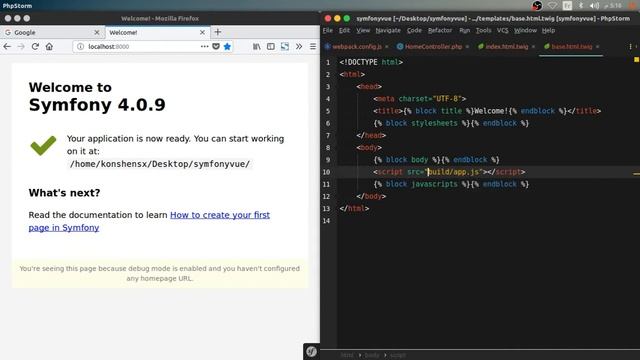Click the 'body' breadcrumb at editor bottom
The image size is (640, 360).
coord(372,355)
